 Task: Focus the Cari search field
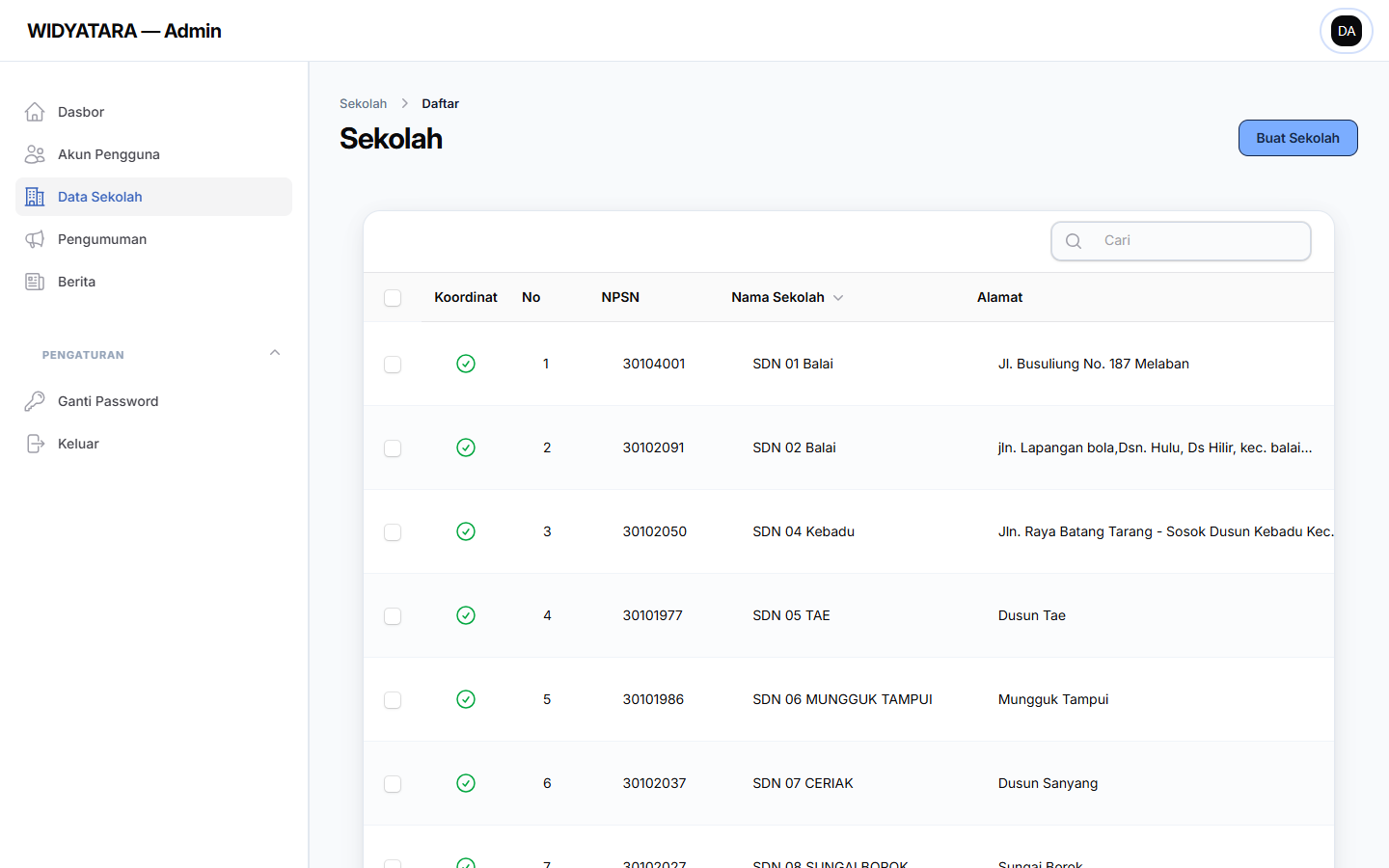(x=1181, y=241)
